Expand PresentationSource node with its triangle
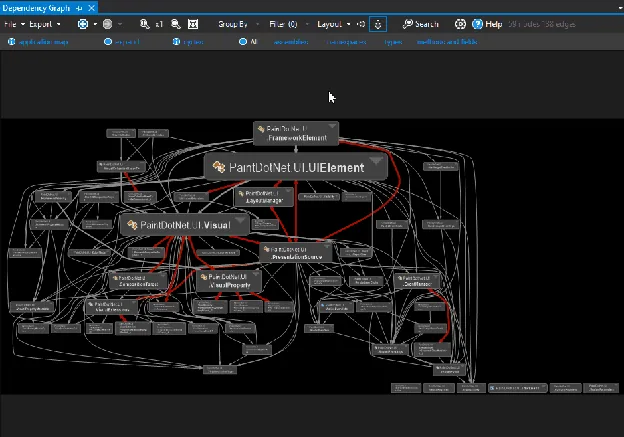This screenshot has height=437, width=624. click(x=327, y=247)
